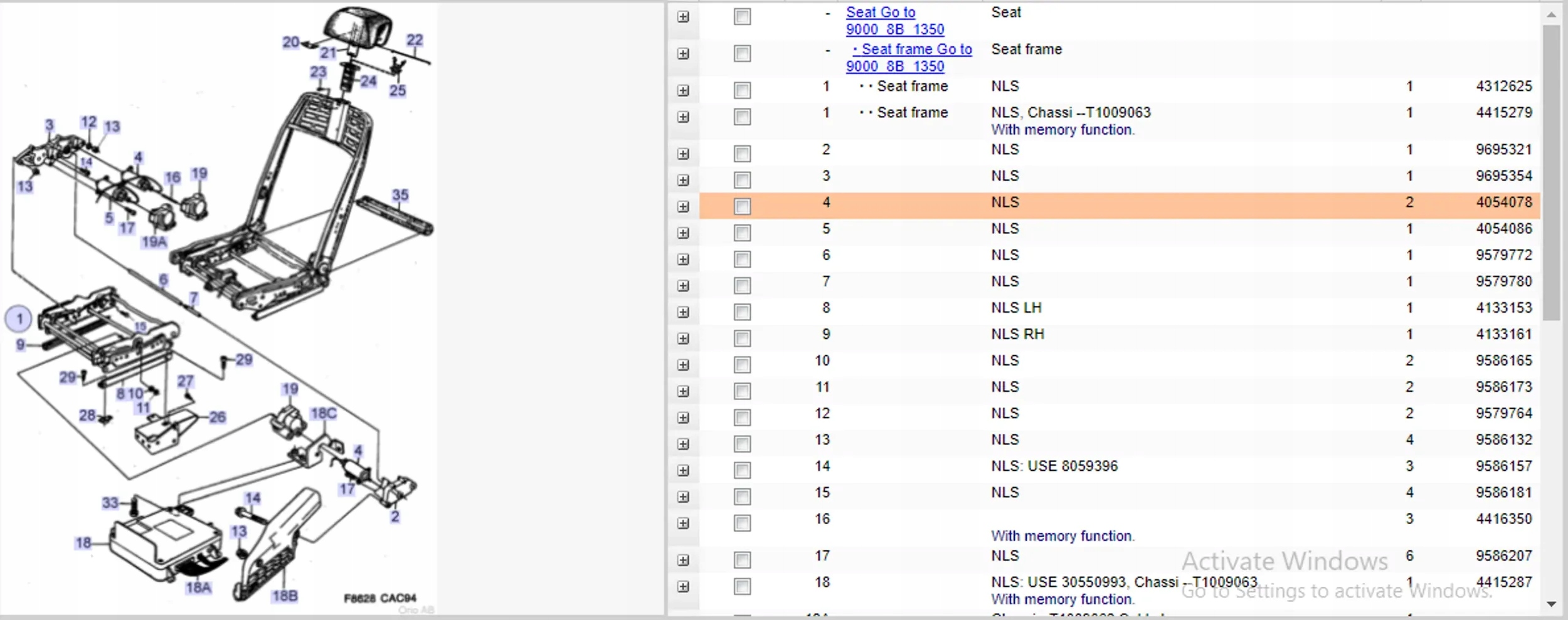Expand position 16 row, part 4416350
Viewport: 1568px width, 620px height.
(683, 523)
